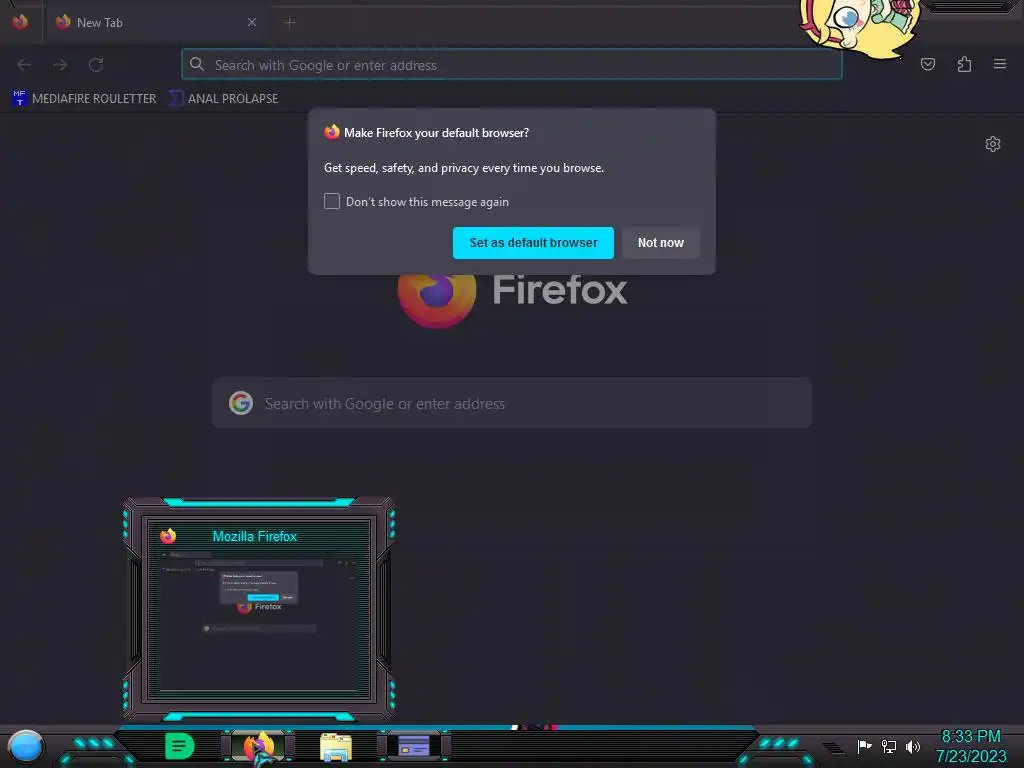Click the clock showing 8:33 PM
The image size is (1024, 768).
click(x=970, y=737)
